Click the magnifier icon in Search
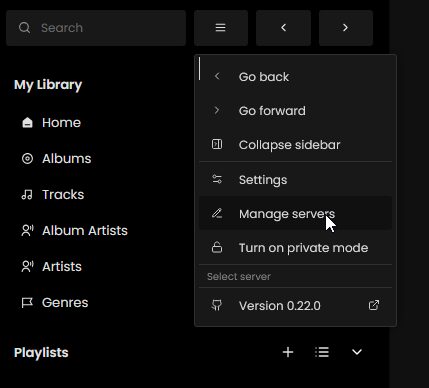429x388 pixels. coord(25,28)
